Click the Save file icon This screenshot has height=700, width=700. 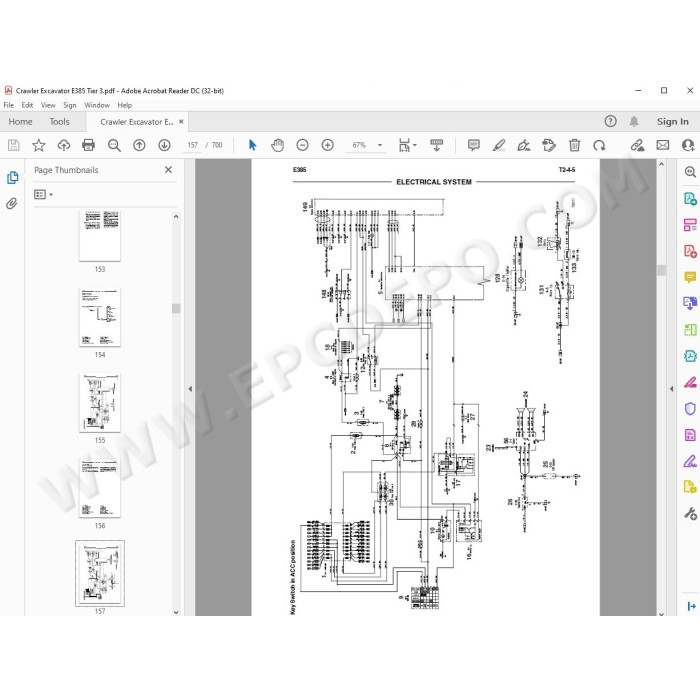click(x=13, y=145)
